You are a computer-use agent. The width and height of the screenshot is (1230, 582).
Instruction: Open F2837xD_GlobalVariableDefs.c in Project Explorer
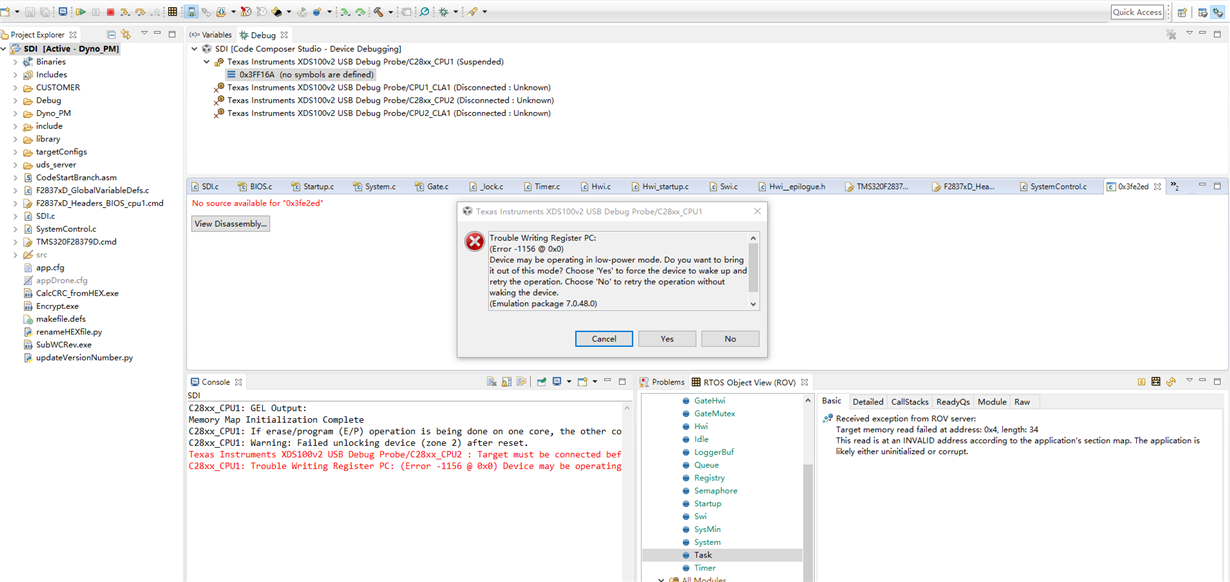tap(85, 190)
